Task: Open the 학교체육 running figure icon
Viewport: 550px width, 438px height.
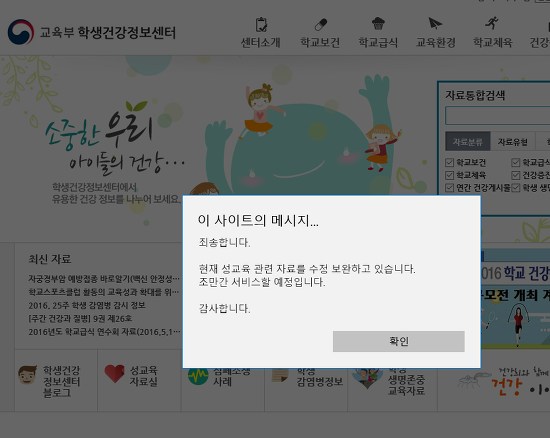Action: [492, 23]
